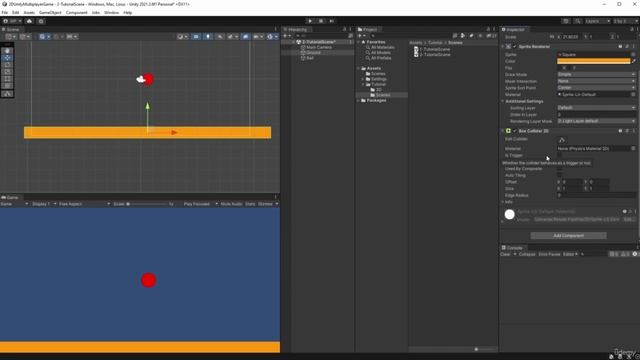Switch to the Console tab

coord(512,248)
